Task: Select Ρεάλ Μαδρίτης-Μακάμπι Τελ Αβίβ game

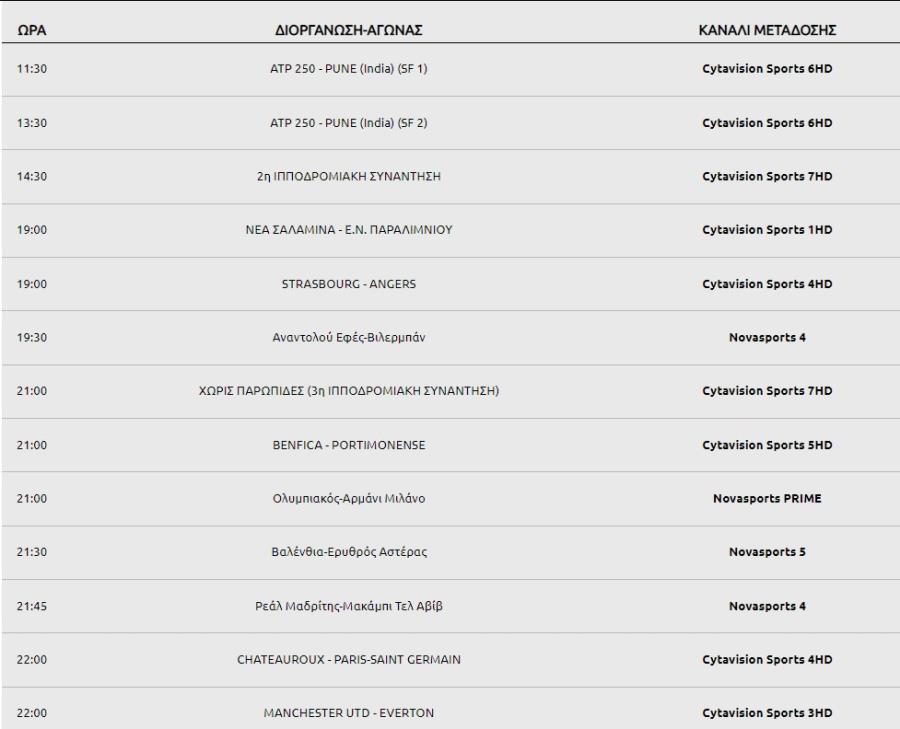Action: [348, 606]
